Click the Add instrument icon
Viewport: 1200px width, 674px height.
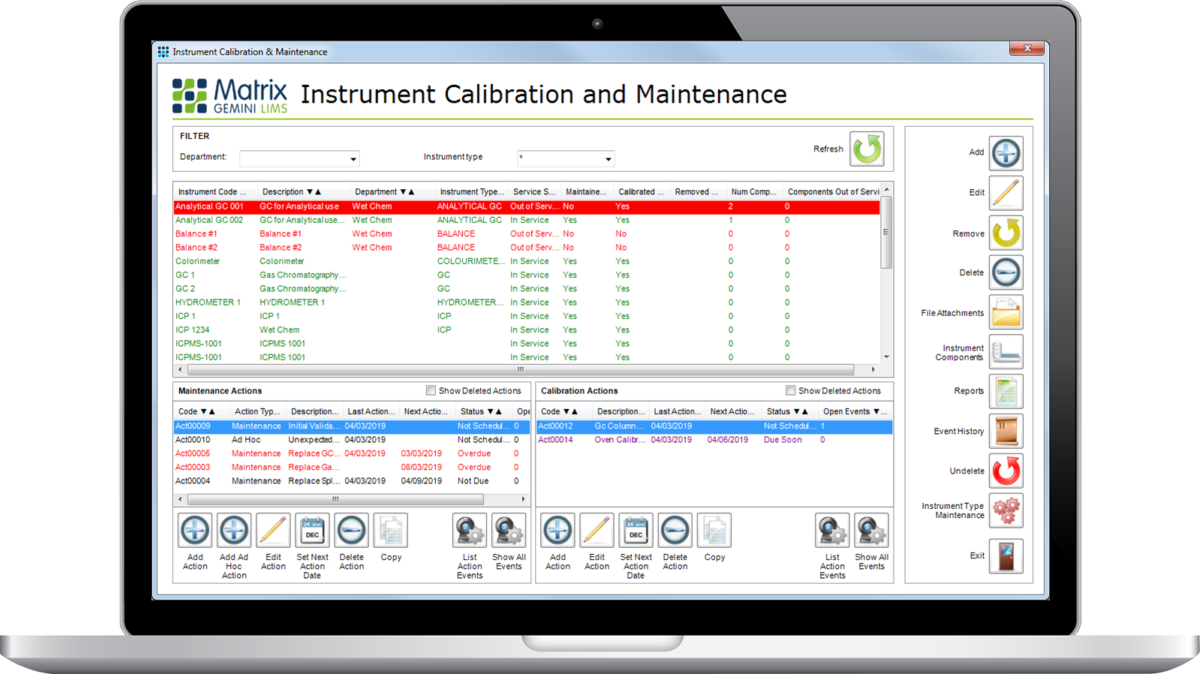coord(1006,153)
